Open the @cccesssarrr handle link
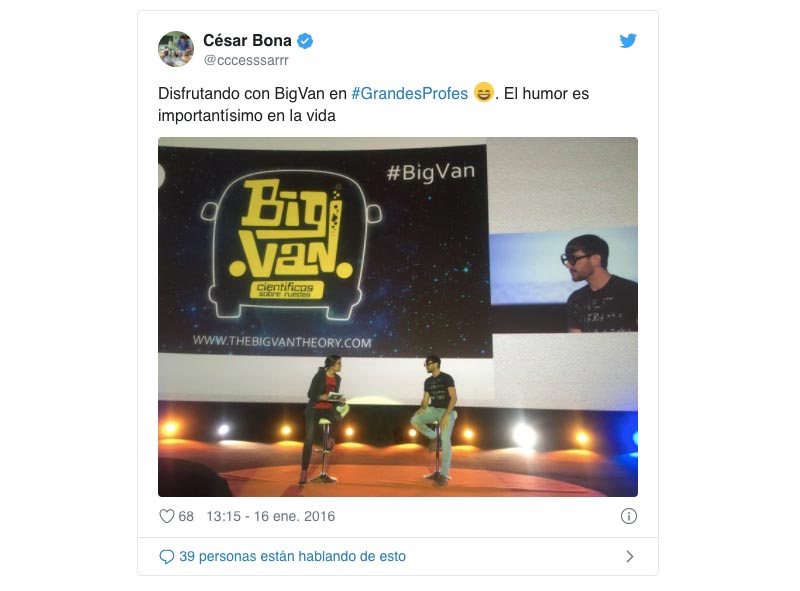 pos(246,60)
